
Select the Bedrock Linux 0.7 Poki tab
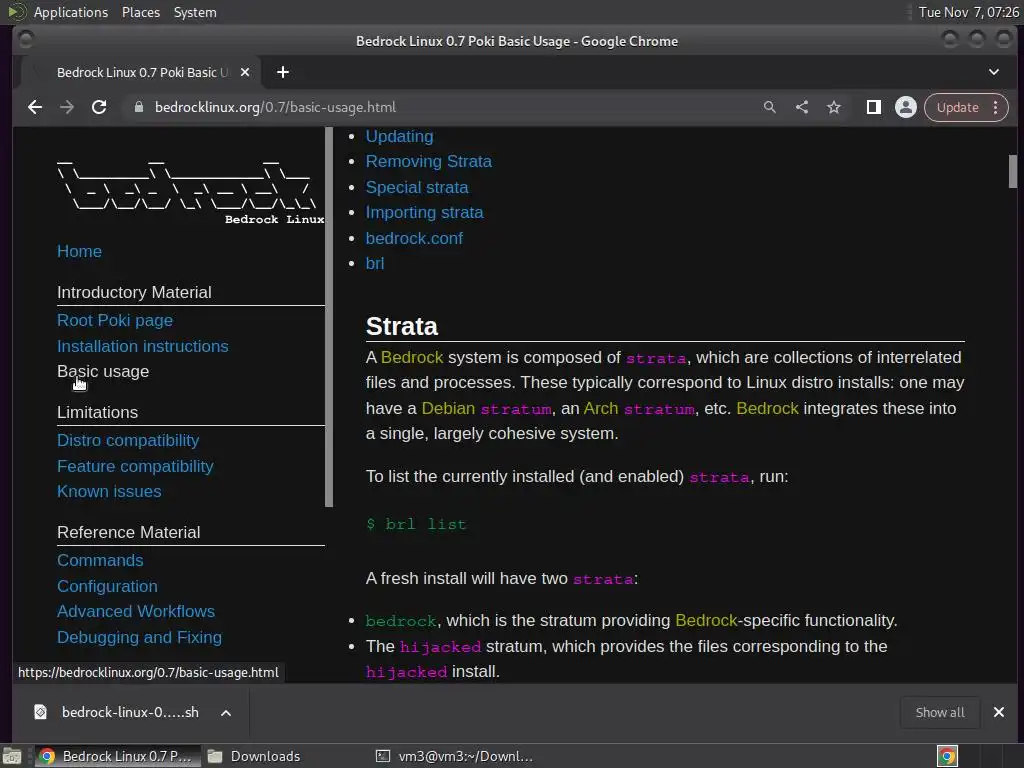tap(140, 72)
